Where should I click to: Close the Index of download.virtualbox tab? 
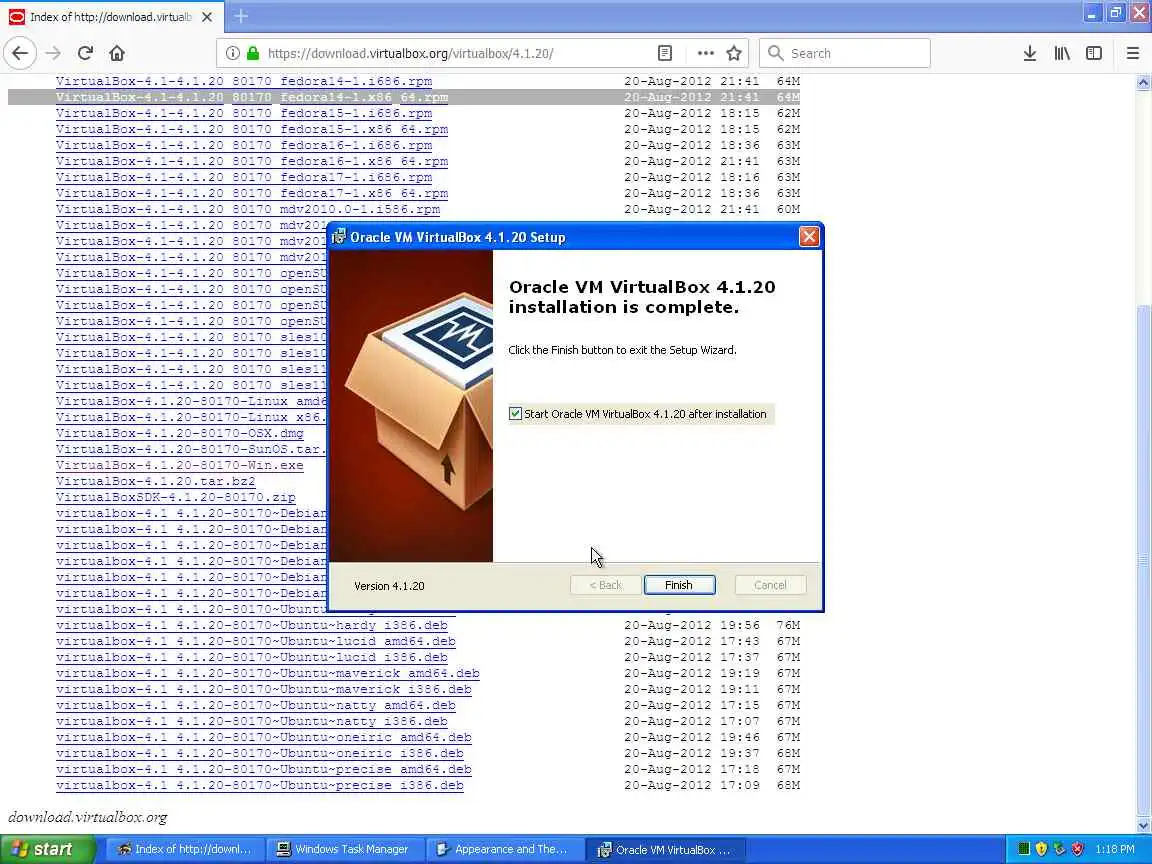(207, 16)
